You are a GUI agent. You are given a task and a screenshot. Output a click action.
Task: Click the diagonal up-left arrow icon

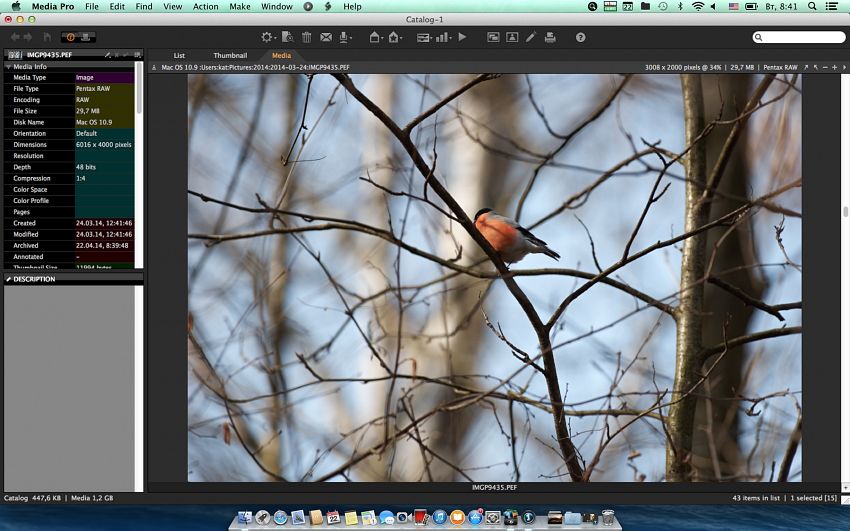coord(816,67)
